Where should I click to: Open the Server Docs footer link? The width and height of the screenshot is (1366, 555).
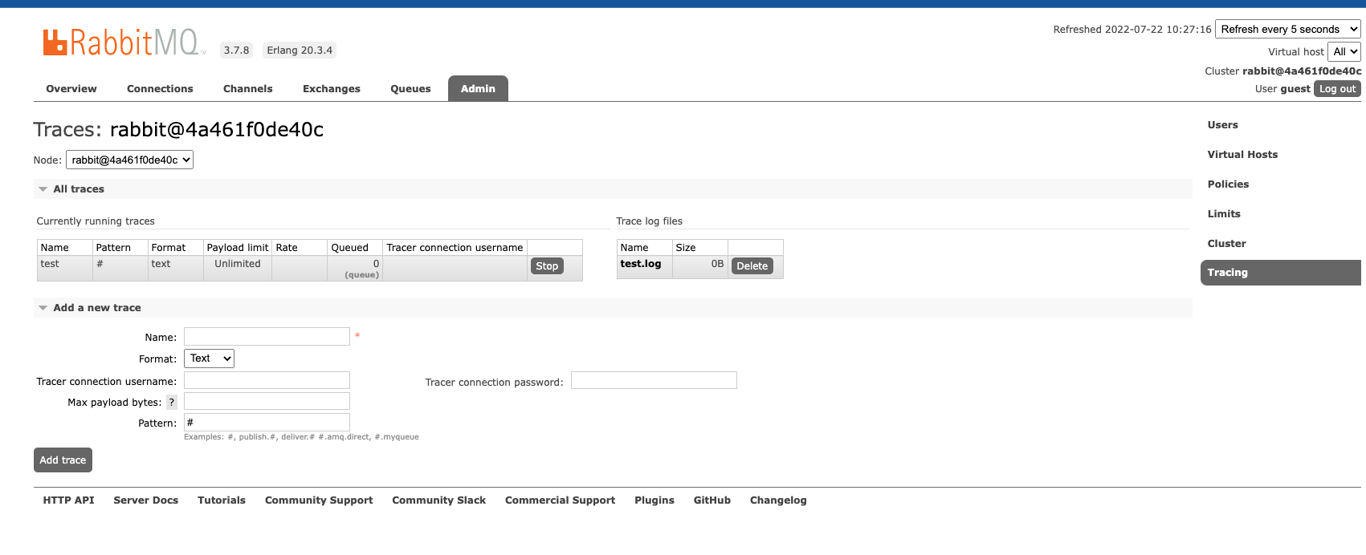(146, 500)
